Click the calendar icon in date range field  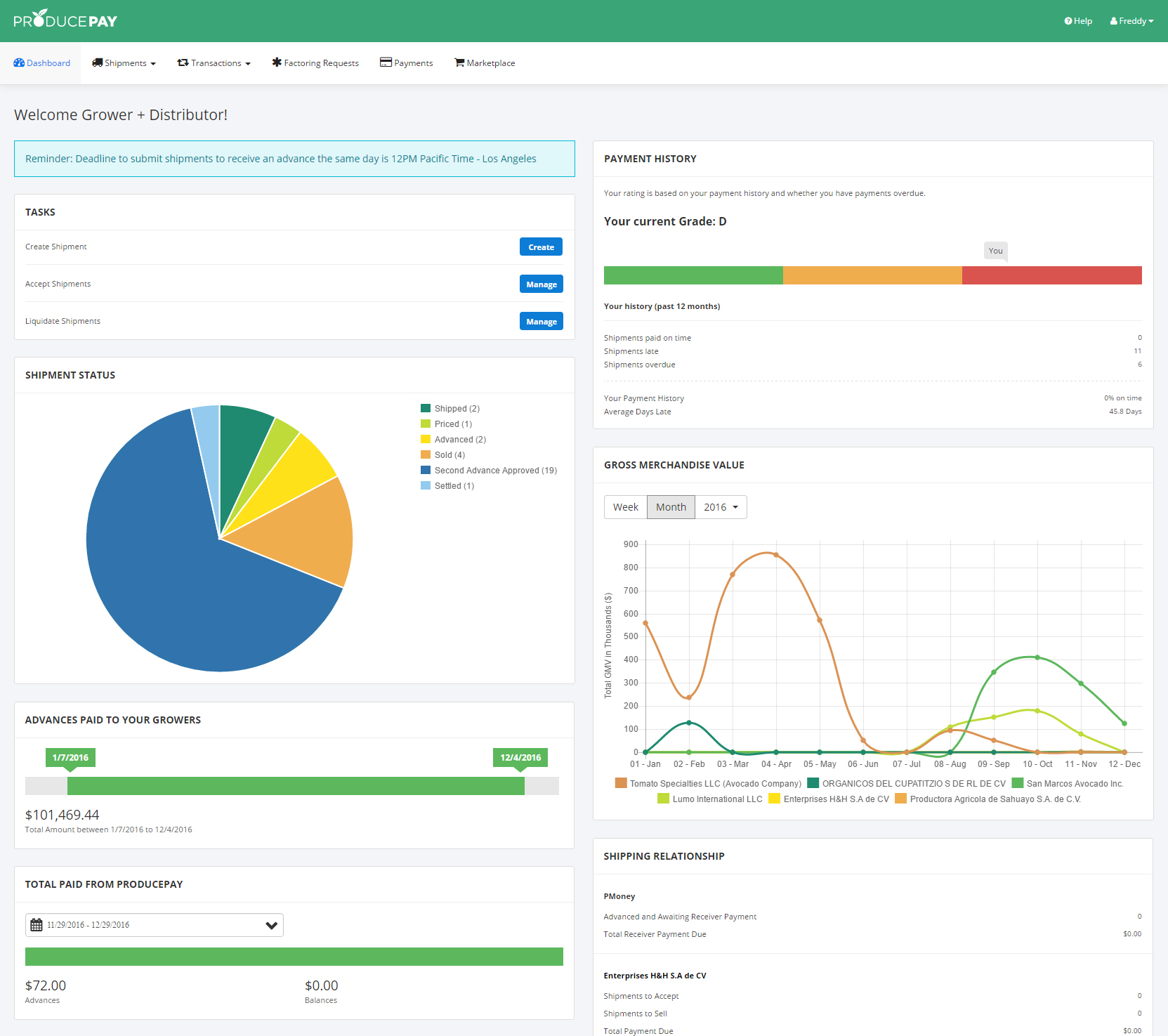click(37, 925)
